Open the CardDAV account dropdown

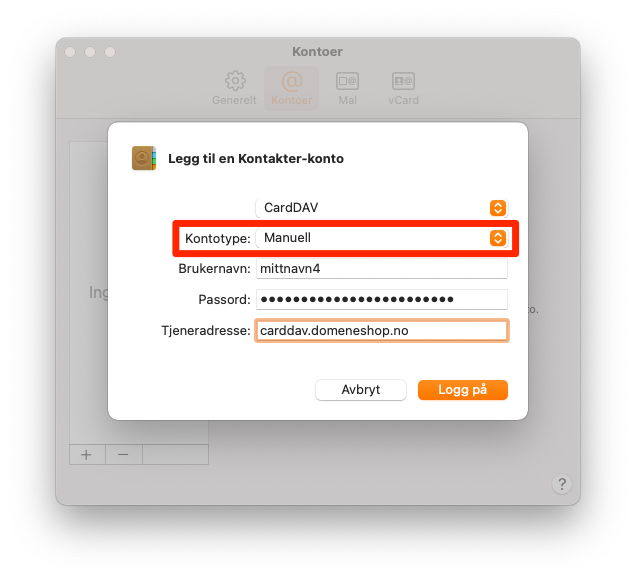pos(381,208)
